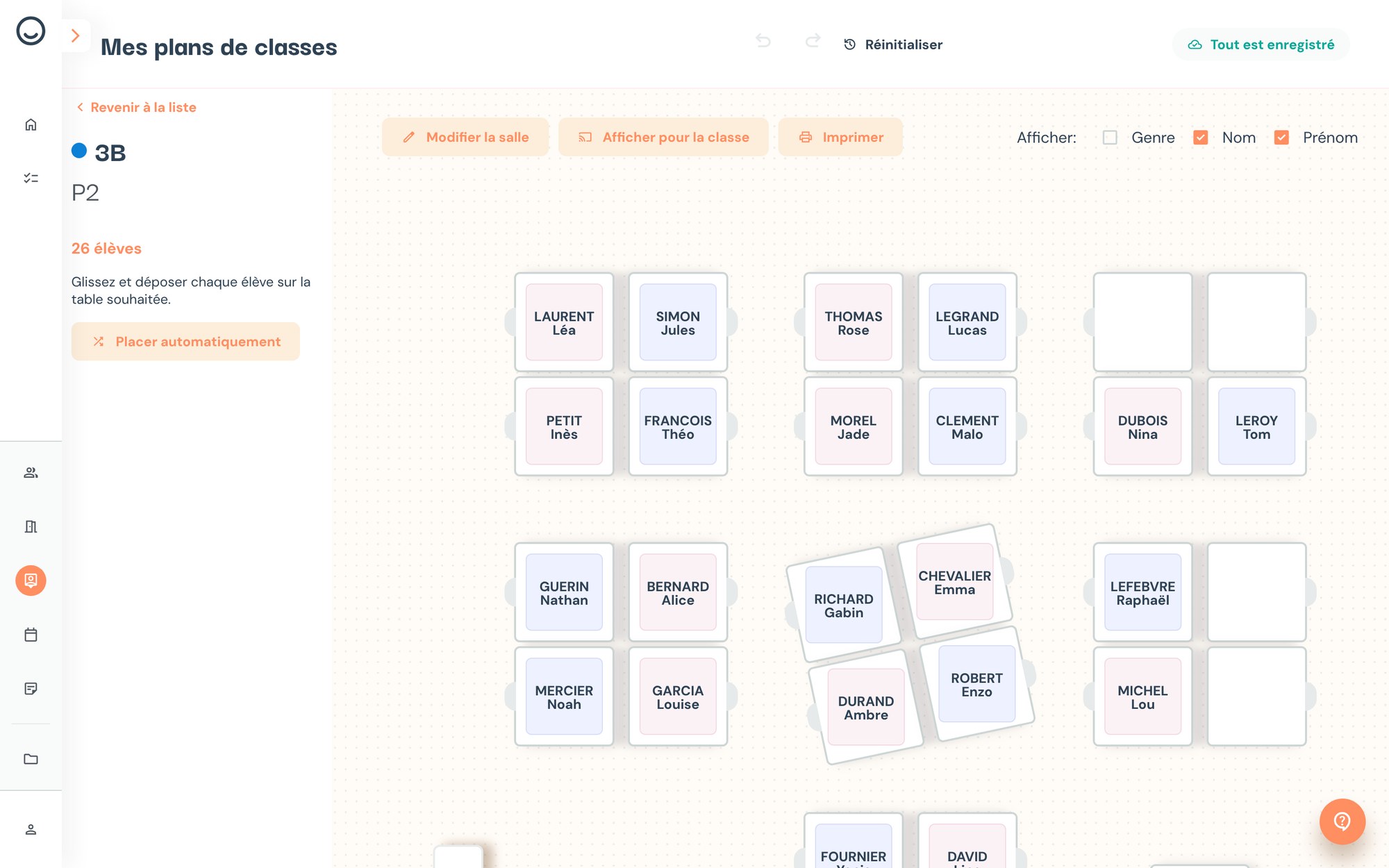This screenshot has height=868, width=1389.
Task: Select RICHARD Gabin student card
Action: point(844,605)
